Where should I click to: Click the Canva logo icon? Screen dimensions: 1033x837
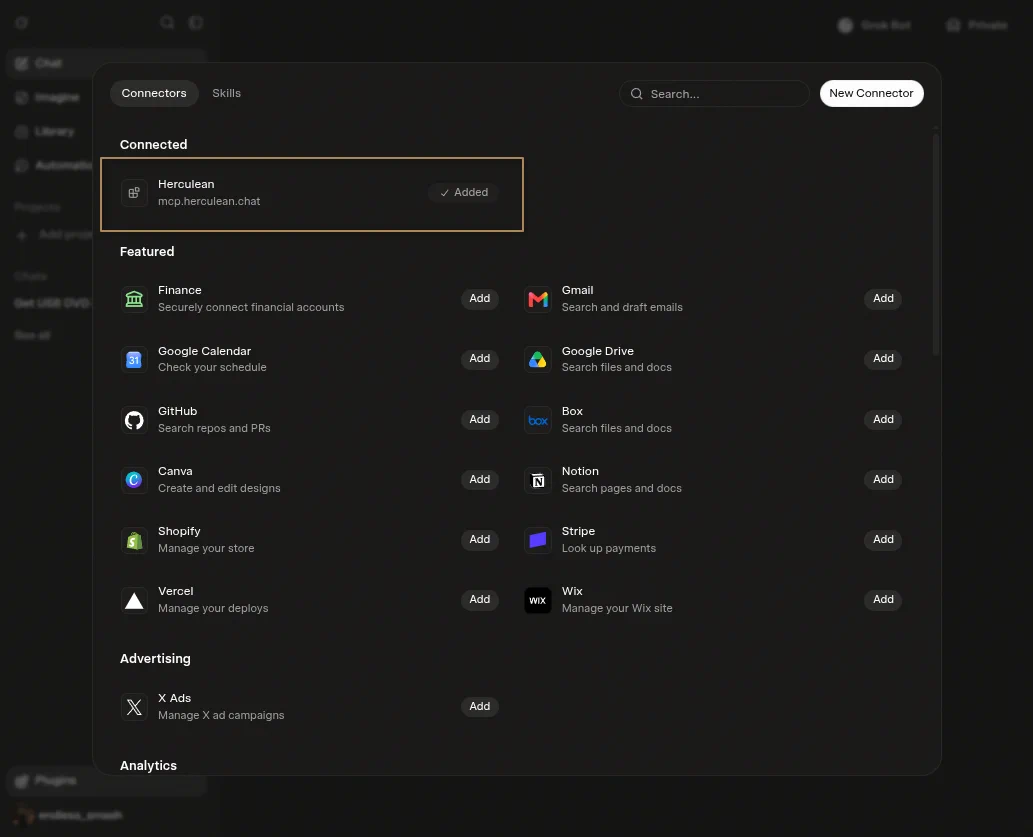134,480
